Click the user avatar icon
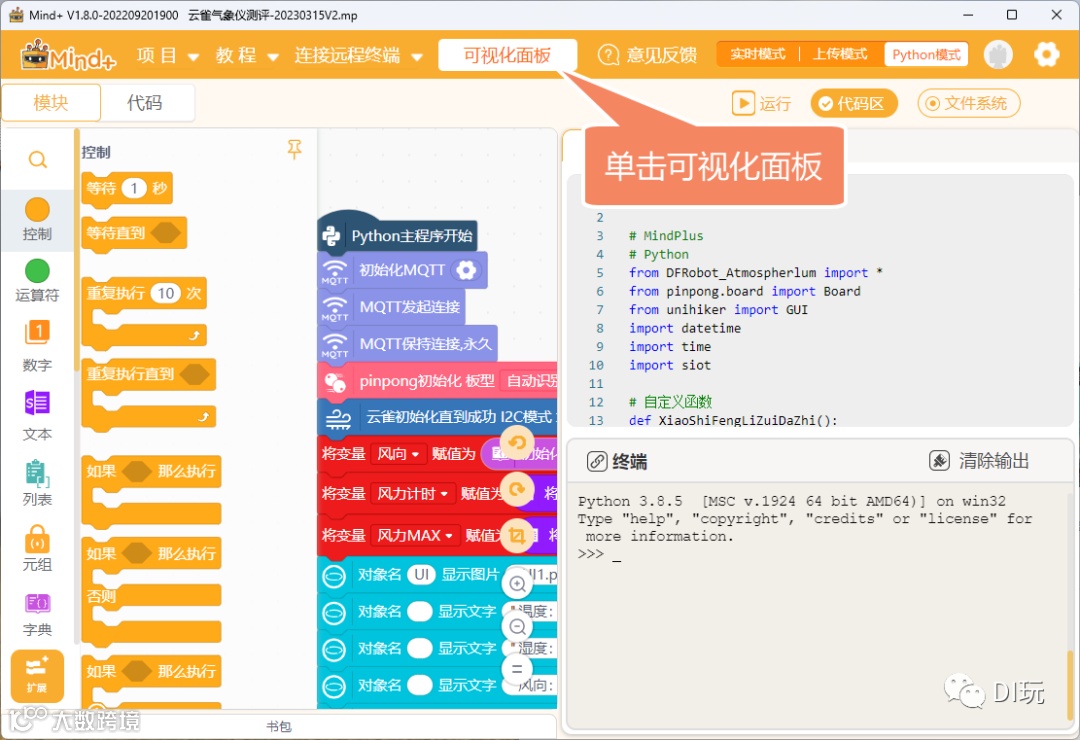1080x740 pixels. [x=998, y=54]
